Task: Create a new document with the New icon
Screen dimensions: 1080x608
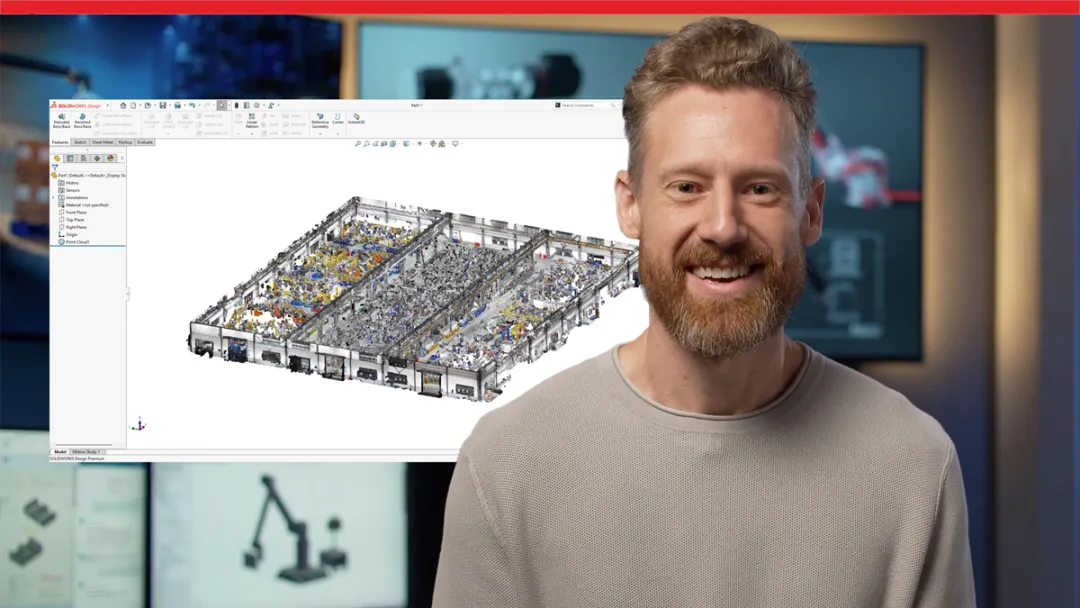Action: pos(133,105)
